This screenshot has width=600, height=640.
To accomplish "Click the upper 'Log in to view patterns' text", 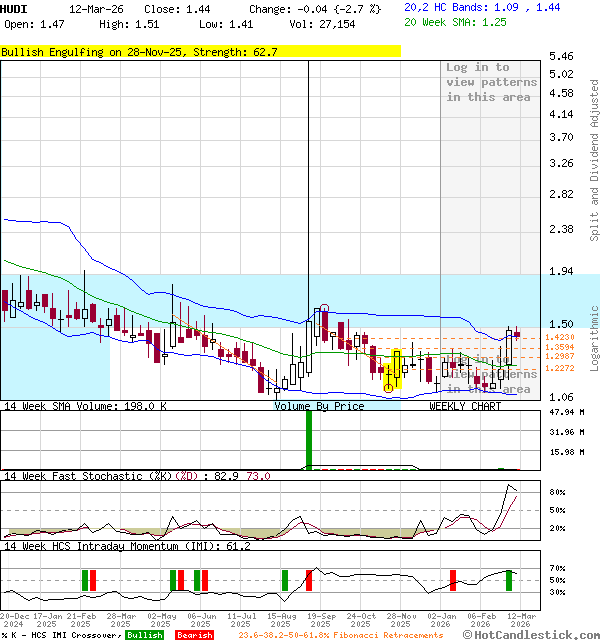I will (491, 82).
